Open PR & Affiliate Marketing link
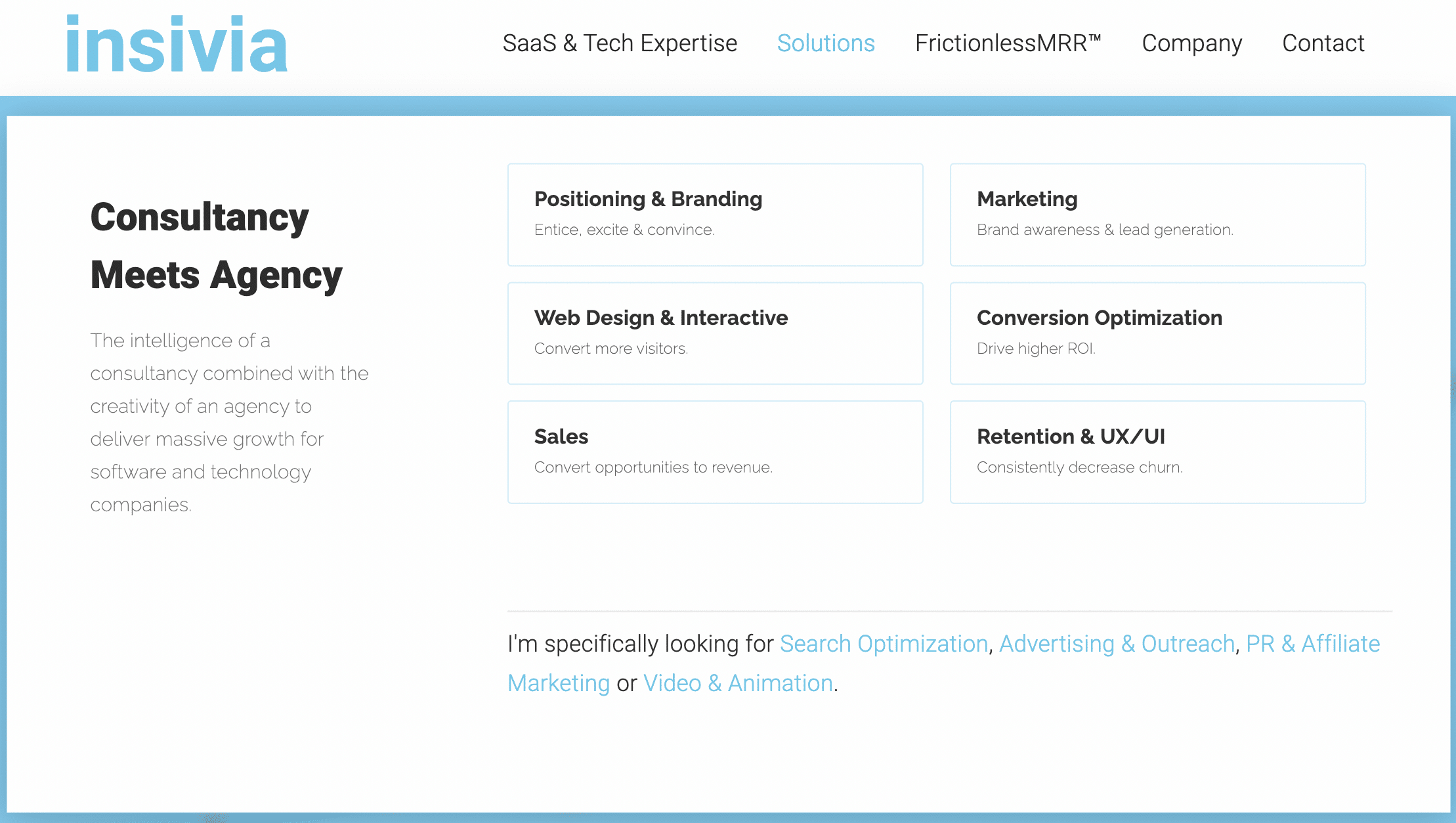This screenshot has width=1456, height=823. (x=1313, y=644)
